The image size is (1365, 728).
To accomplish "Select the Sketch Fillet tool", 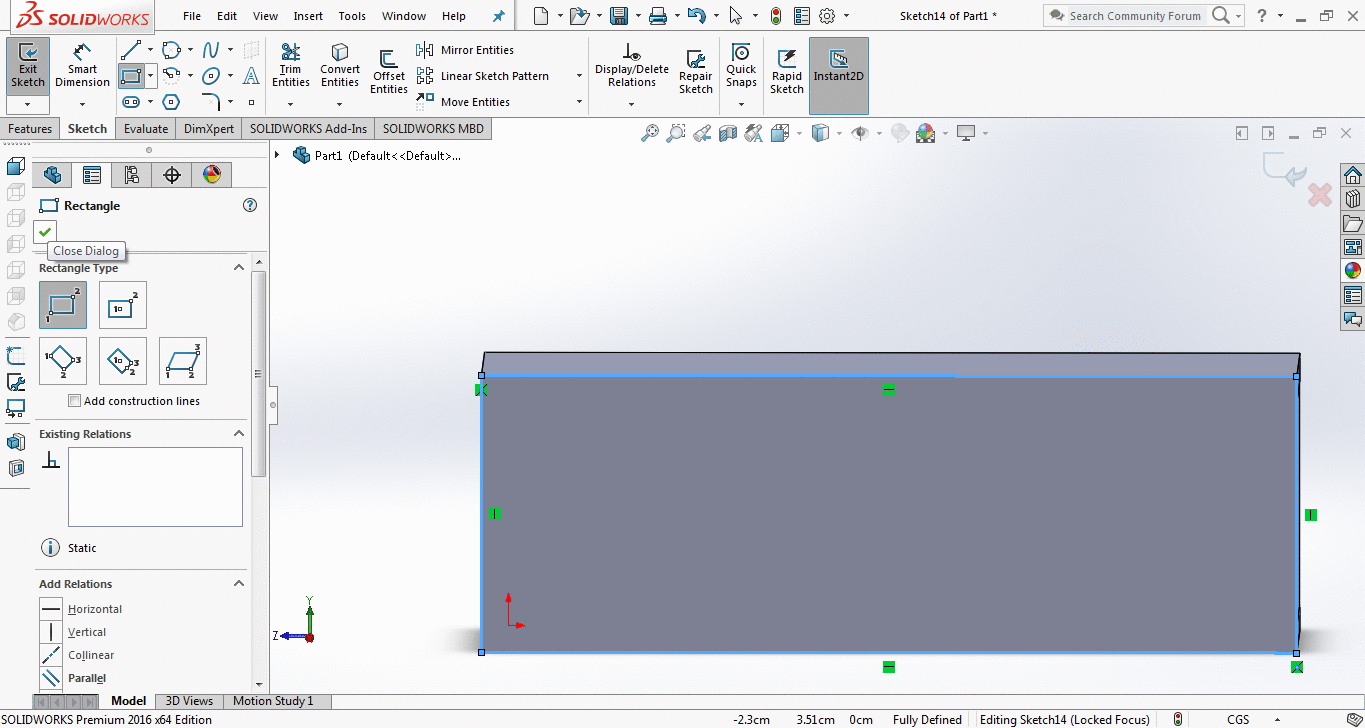I will click(211, 102).
